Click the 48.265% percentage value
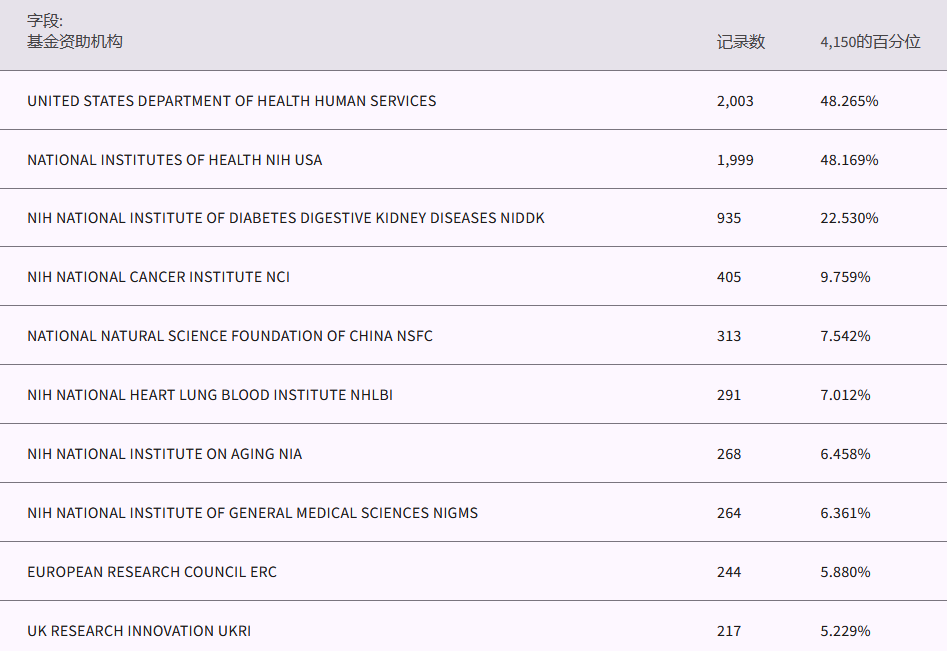The width and height of the screenshot is (947, 651). [849, 101]
